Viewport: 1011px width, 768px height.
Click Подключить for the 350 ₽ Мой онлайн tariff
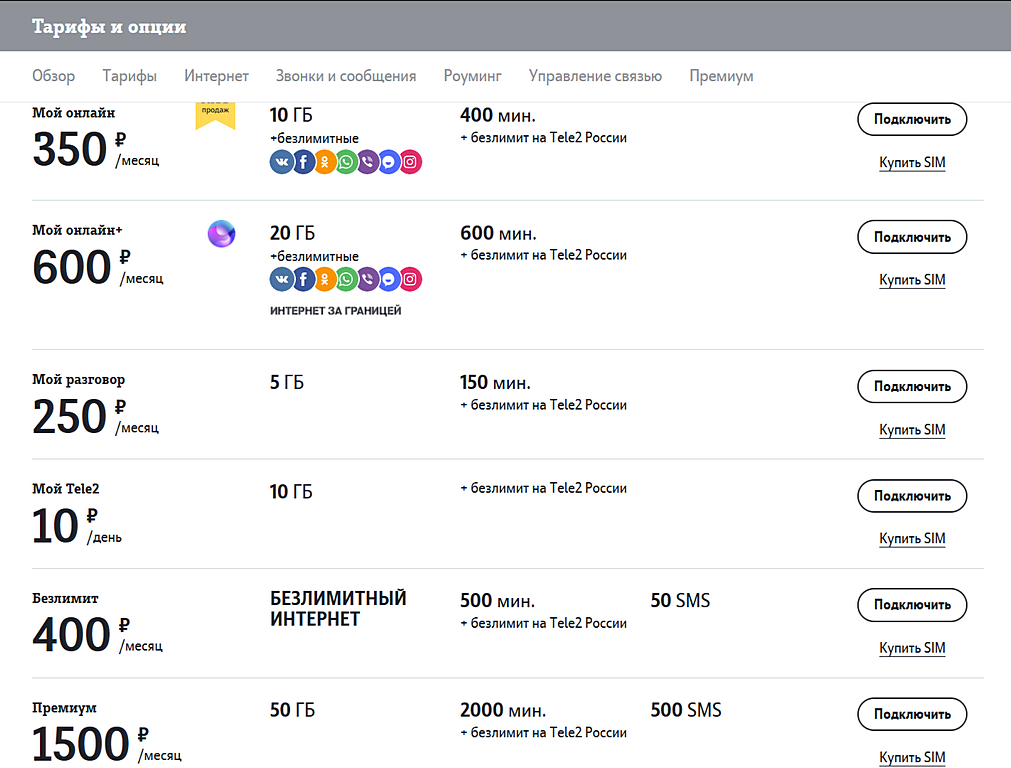(912, 119)
